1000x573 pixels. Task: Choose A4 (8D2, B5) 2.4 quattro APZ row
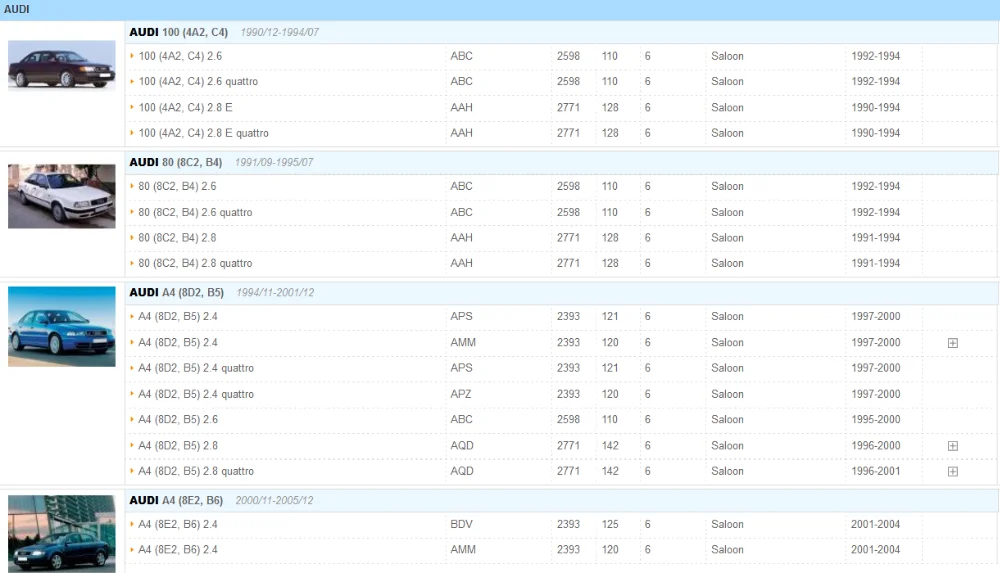[561, 394]
